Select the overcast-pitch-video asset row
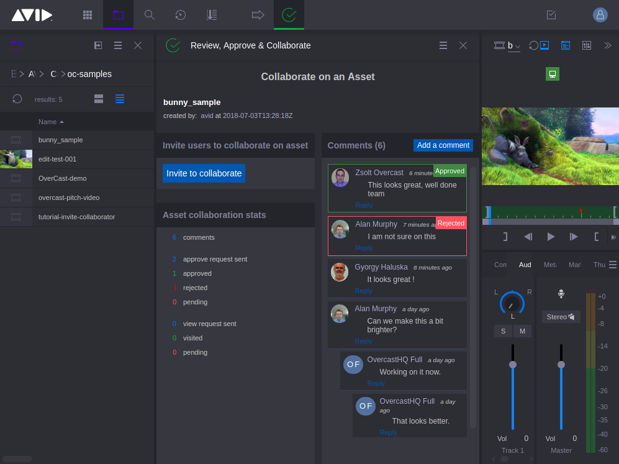 click(x=77, y=197)
